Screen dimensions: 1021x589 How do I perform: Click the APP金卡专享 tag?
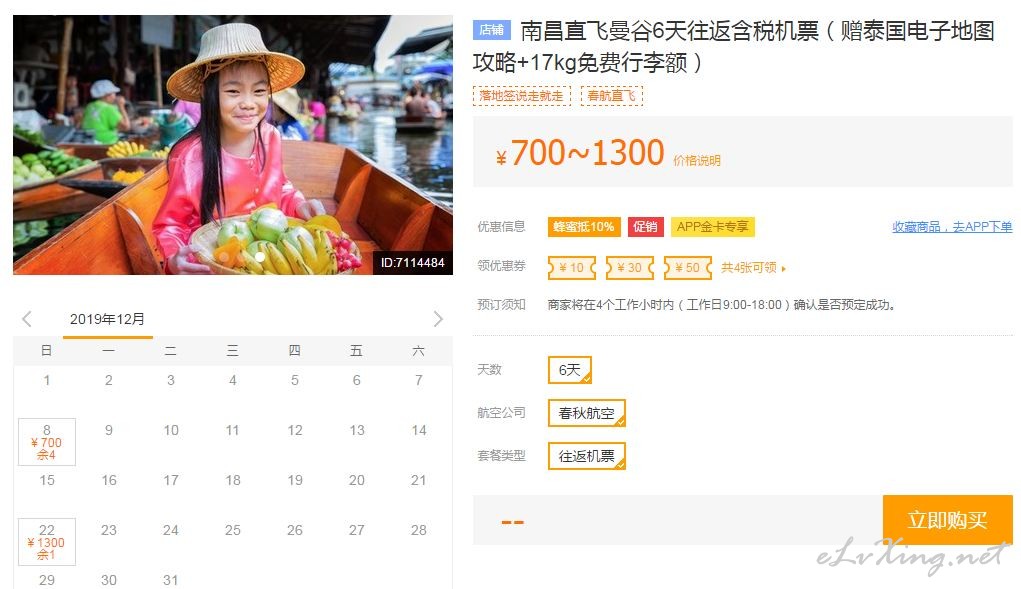click(x=713, y=226)
